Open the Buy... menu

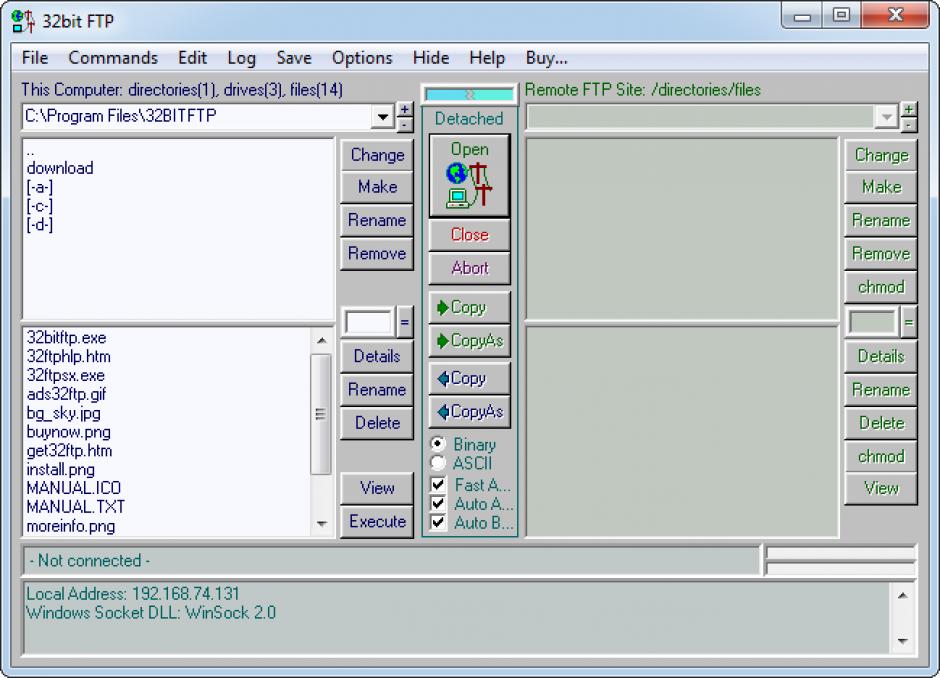point(546,58)
